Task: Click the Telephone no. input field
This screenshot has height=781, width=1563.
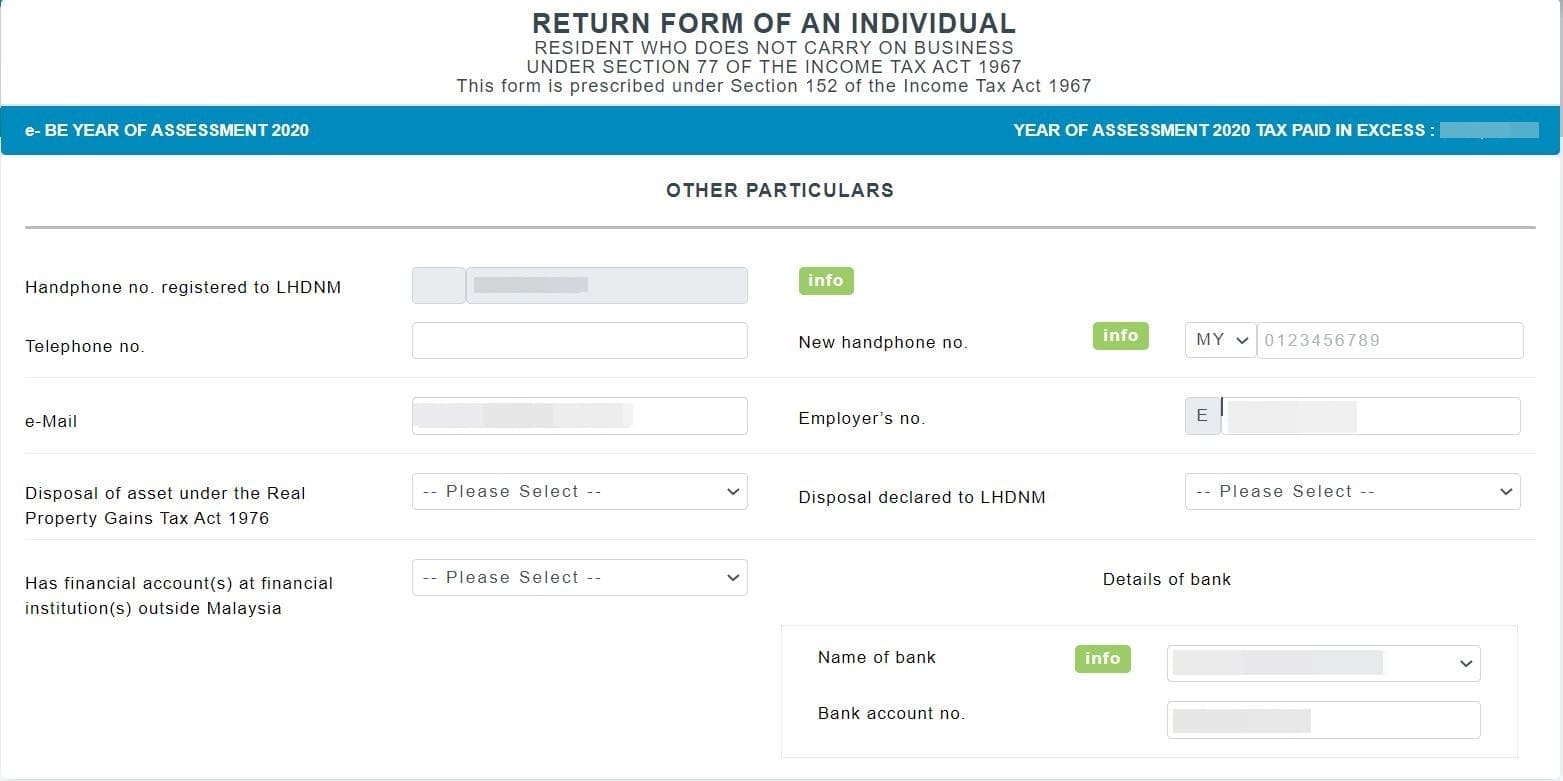Action: point(579,341)
